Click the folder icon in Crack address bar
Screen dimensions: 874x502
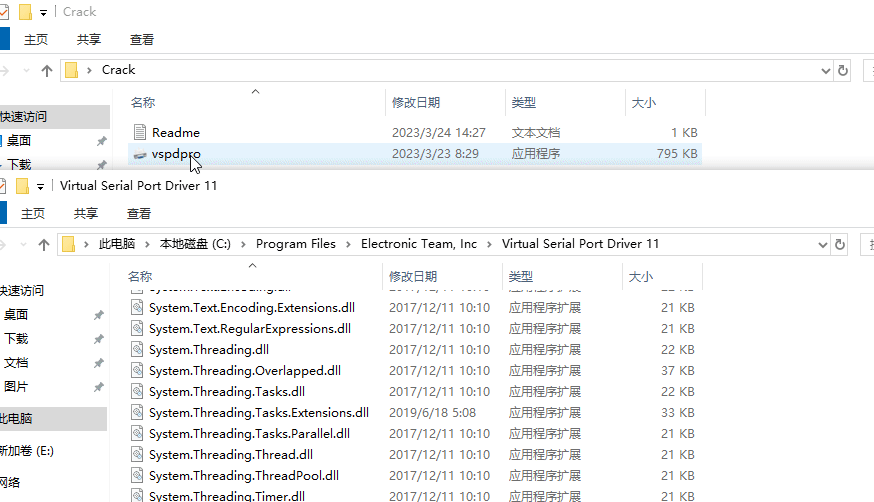[x=71, y=70]
